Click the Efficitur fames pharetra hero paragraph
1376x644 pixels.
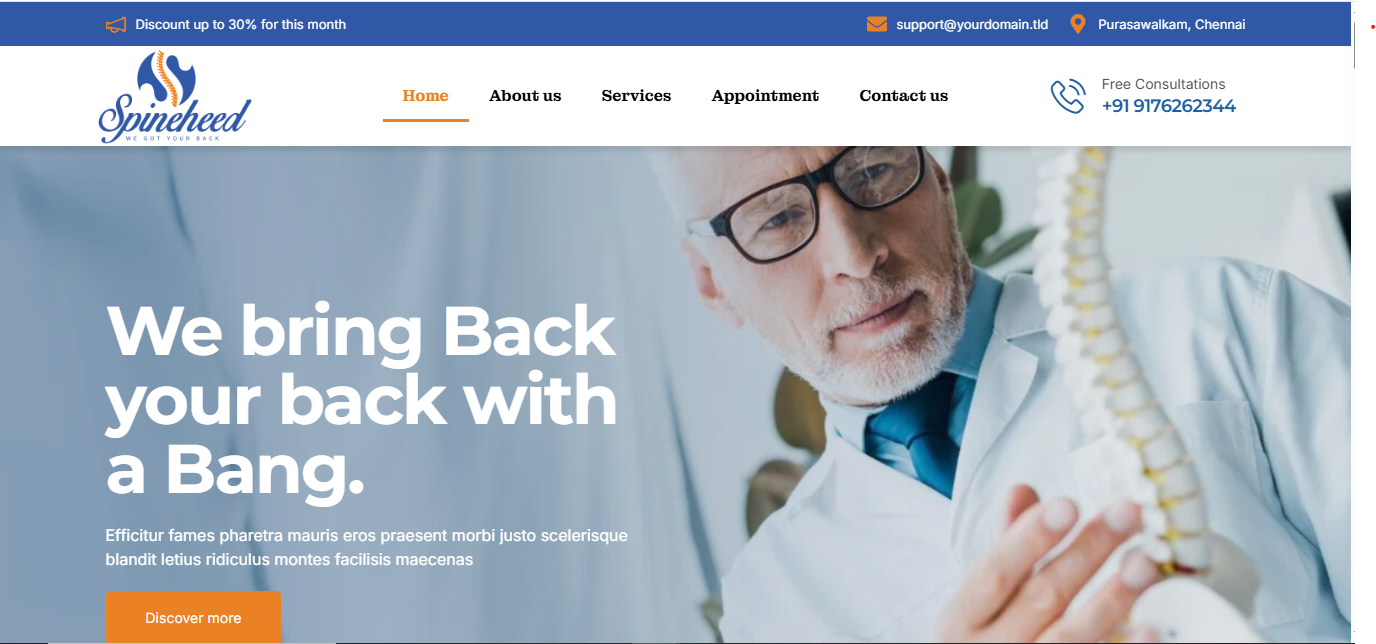tap(367, 547)
